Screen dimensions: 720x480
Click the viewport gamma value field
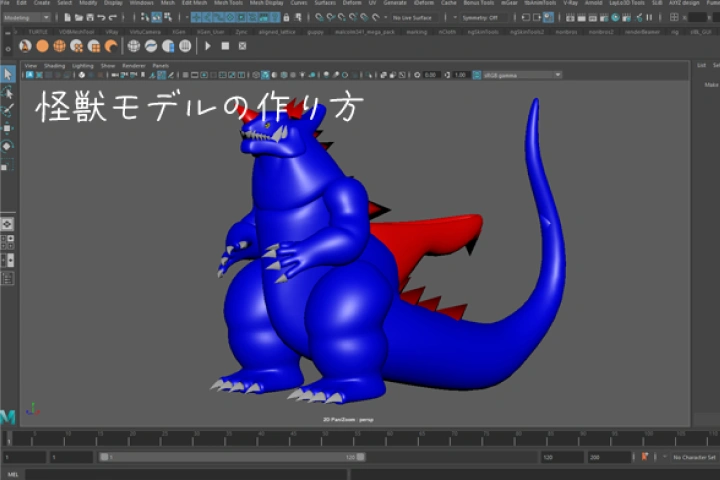pos(461,75)
